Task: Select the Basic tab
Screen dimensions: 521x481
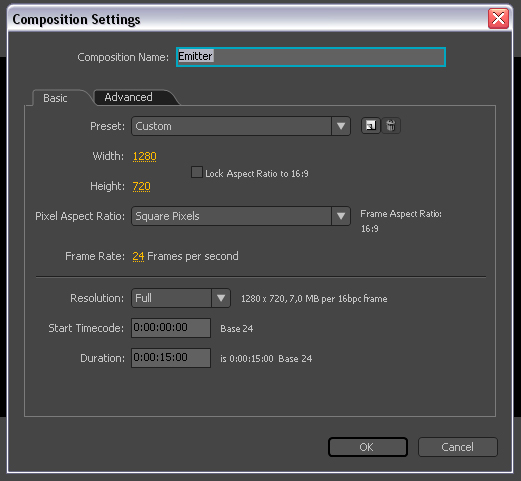Action: [55, 98]
